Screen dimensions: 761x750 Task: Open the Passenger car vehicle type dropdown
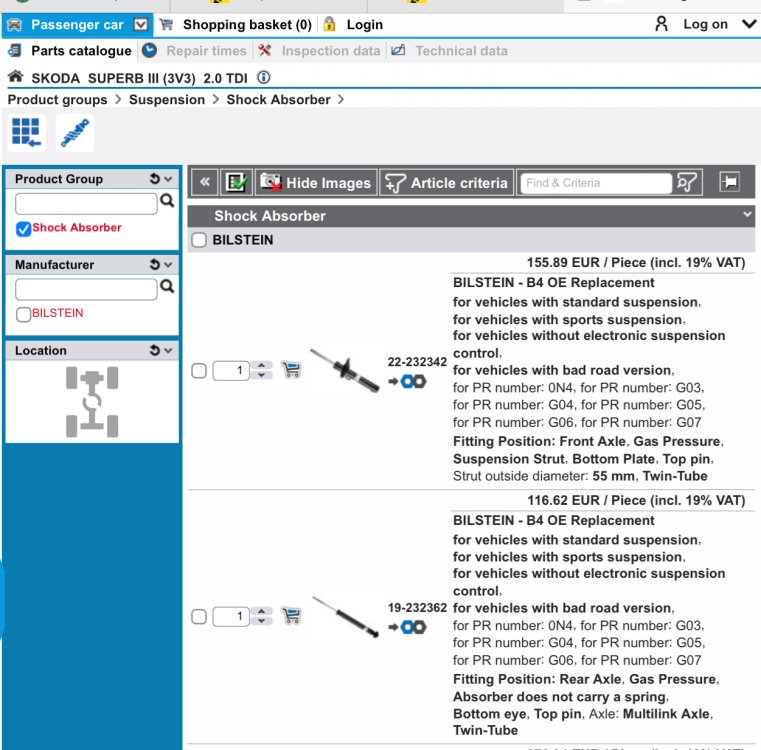click(x=140, y=24)
